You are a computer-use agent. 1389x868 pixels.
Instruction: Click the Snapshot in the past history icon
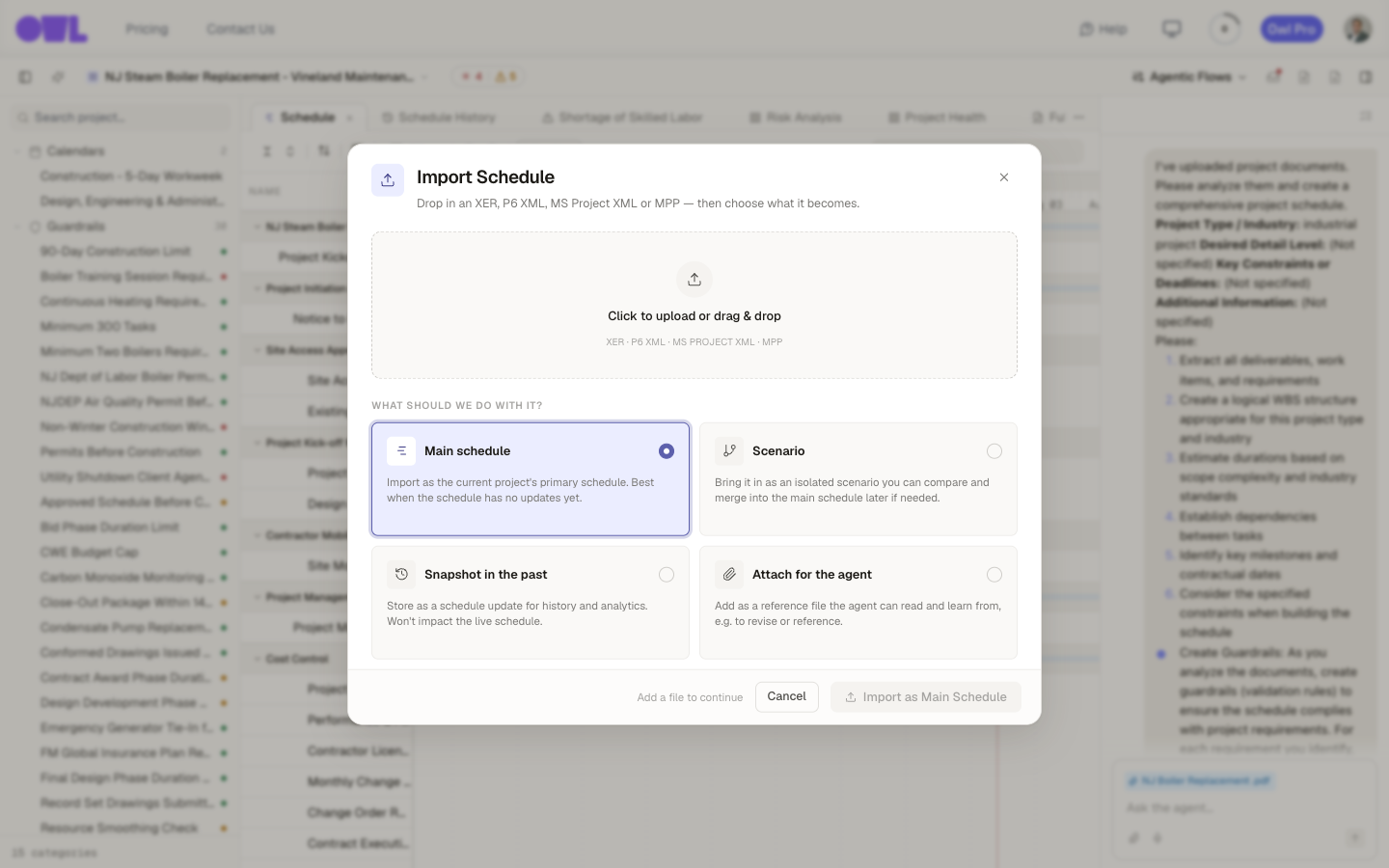pos(401,575)
